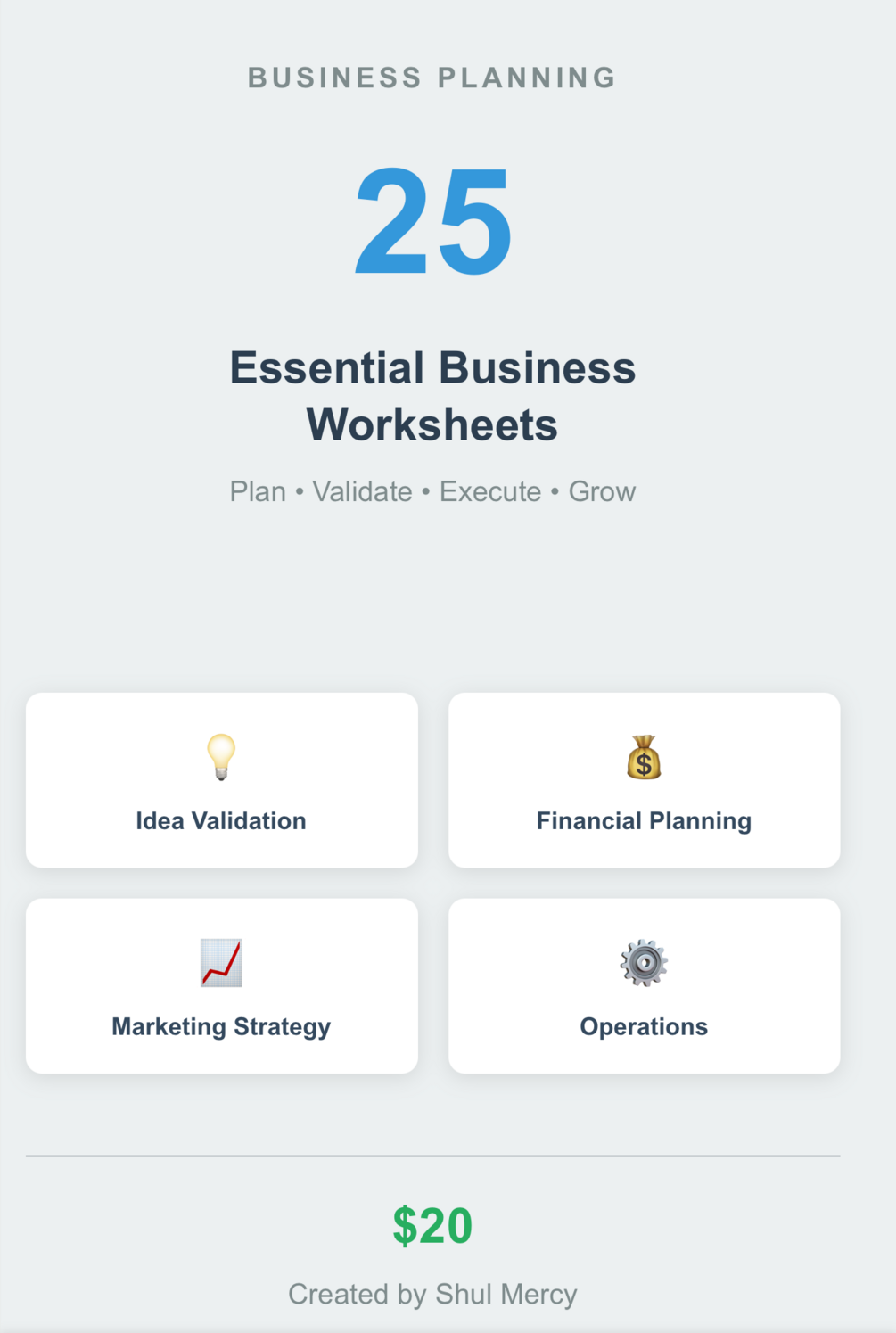Viewport: 896px width, 1333px height.
Task: Click the word Plan in the tagline
Action: tap(258, 492)
